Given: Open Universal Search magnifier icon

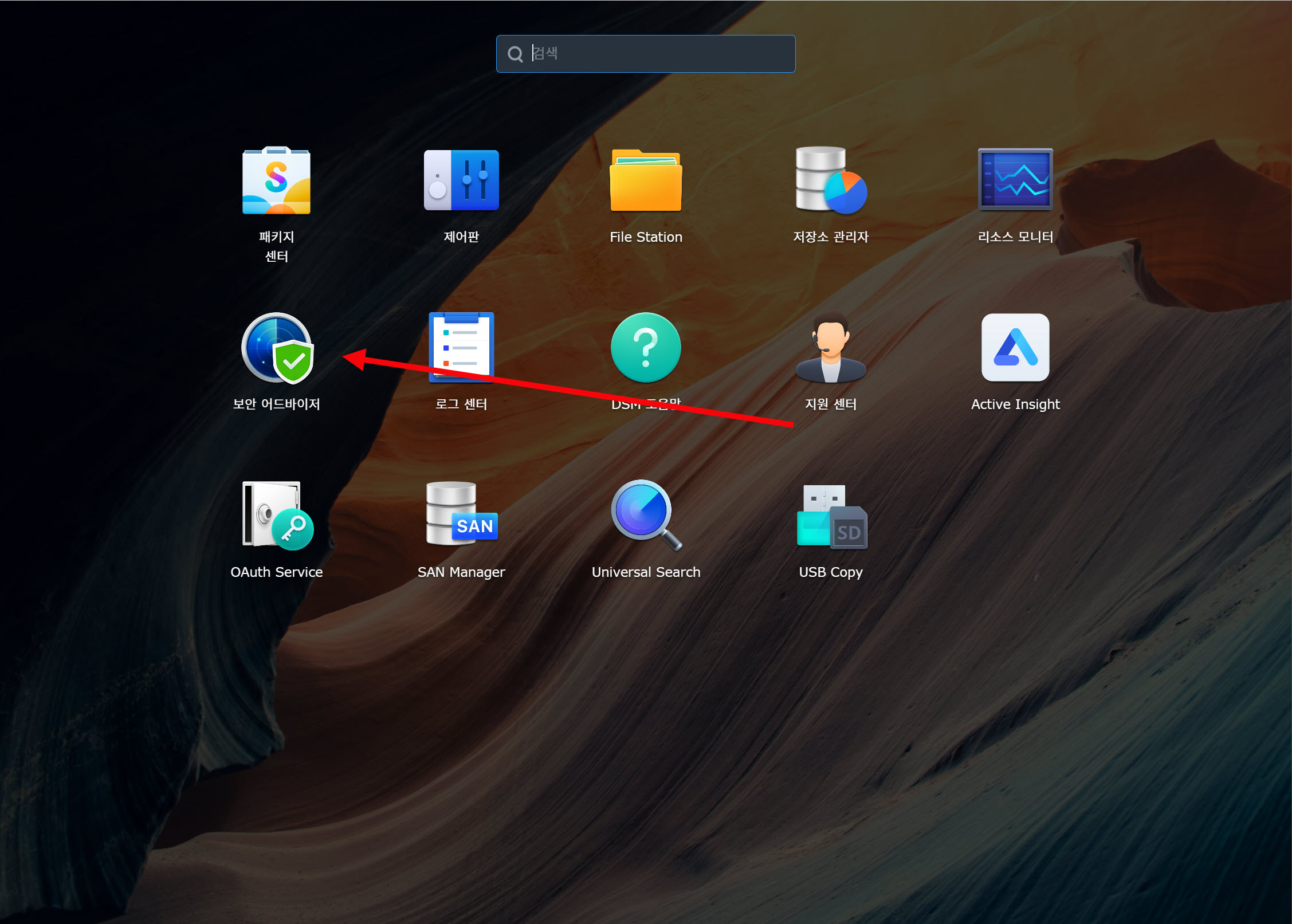Looking at the screenshot, I should pyautogui.click(x=645, y=514).
